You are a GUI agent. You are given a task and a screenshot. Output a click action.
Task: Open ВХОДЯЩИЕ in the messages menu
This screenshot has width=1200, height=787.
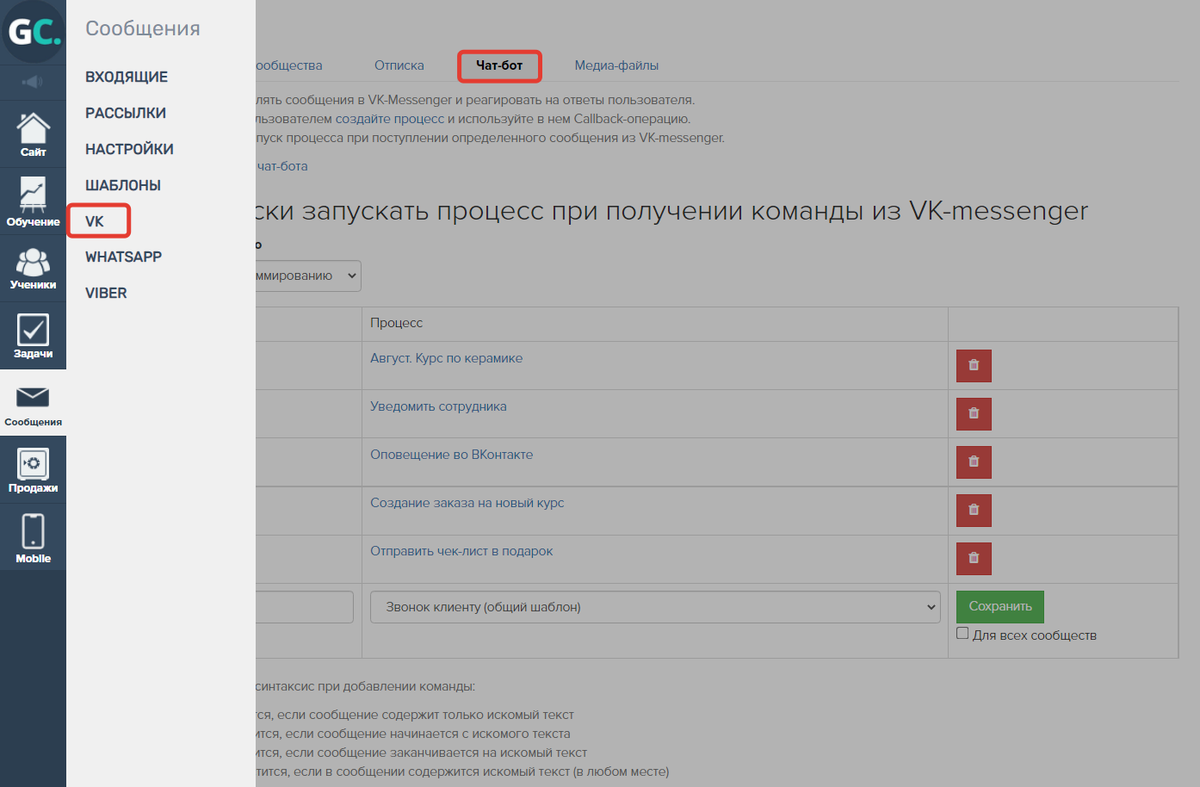click(126, 77)
